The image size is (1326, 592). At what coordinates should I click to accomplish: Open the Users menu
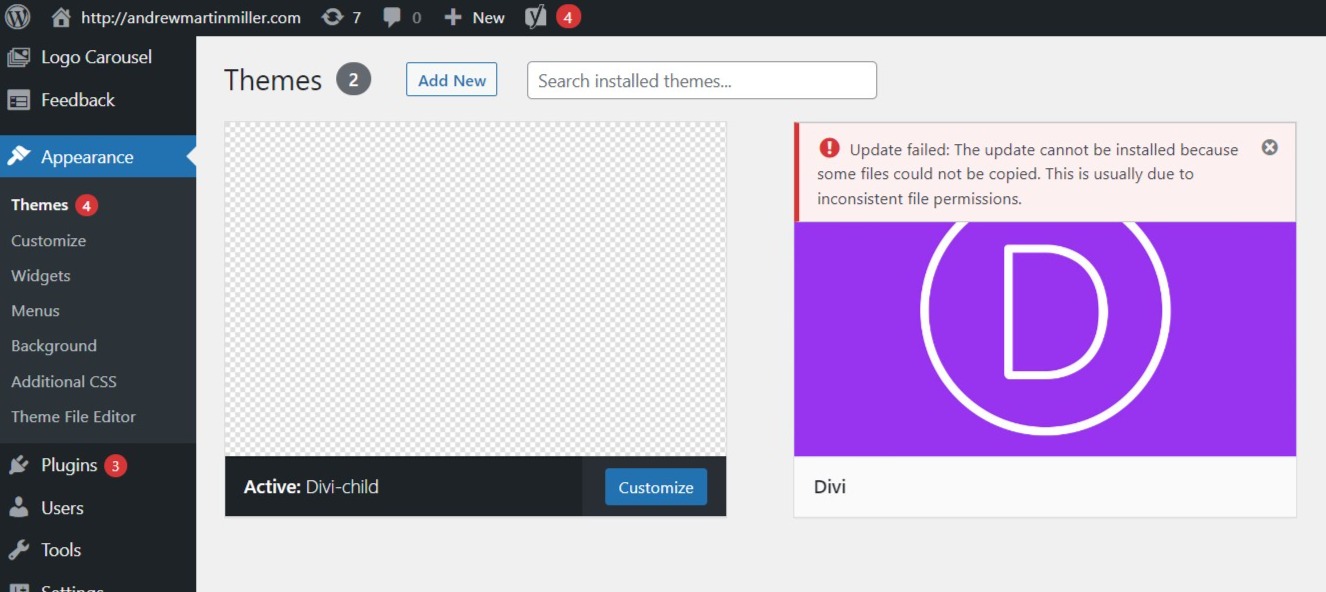coord(62,508)
